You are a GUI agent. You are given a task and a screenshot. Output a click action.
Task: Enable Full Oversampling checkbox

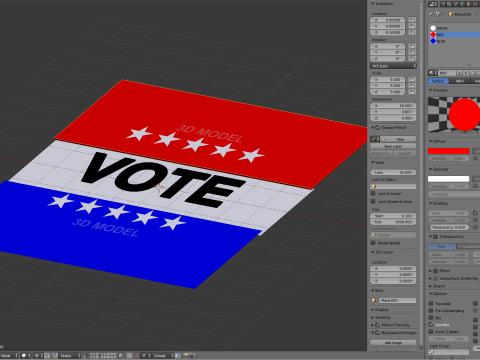pos(431,311)
